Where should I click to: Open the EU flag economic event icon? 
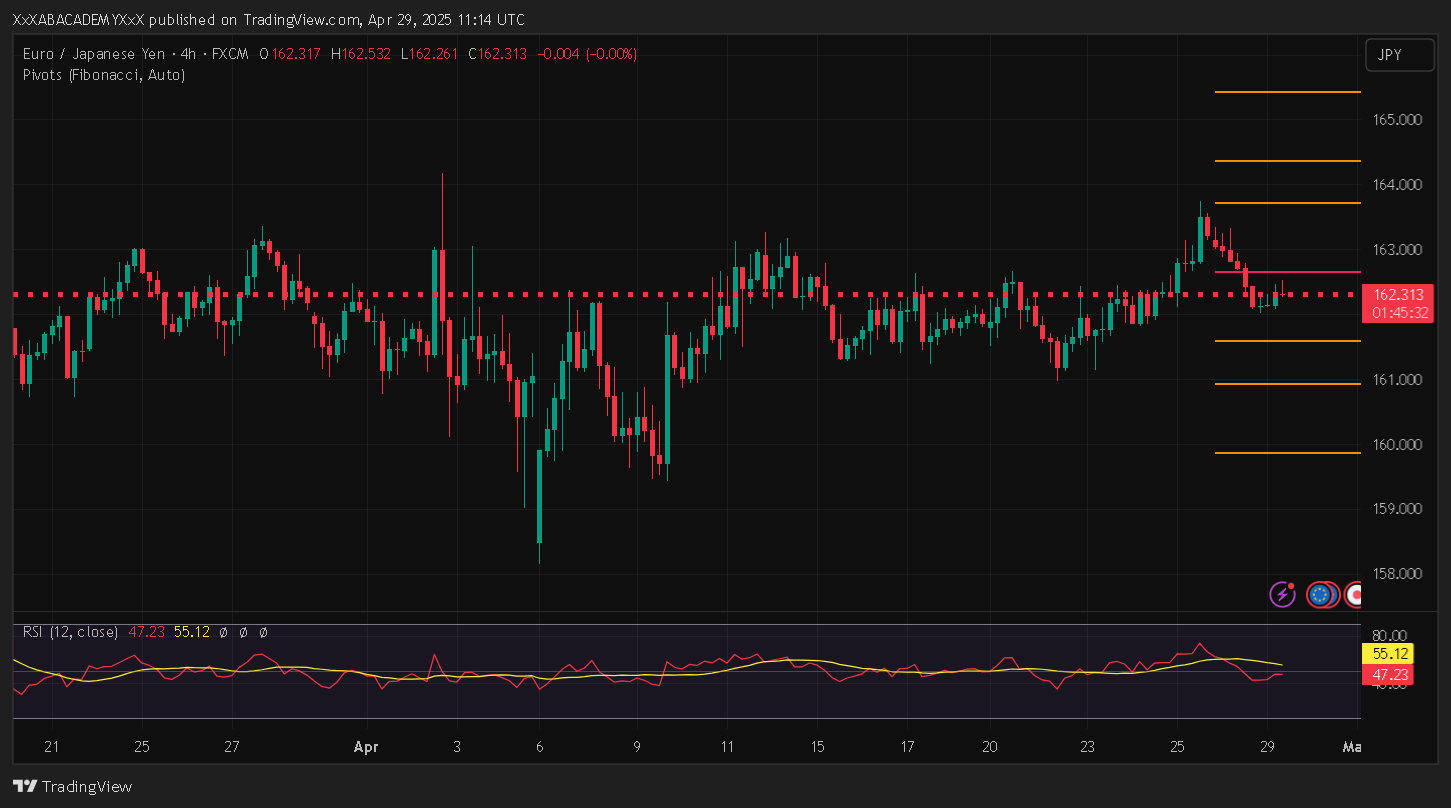pos(1320,595)
